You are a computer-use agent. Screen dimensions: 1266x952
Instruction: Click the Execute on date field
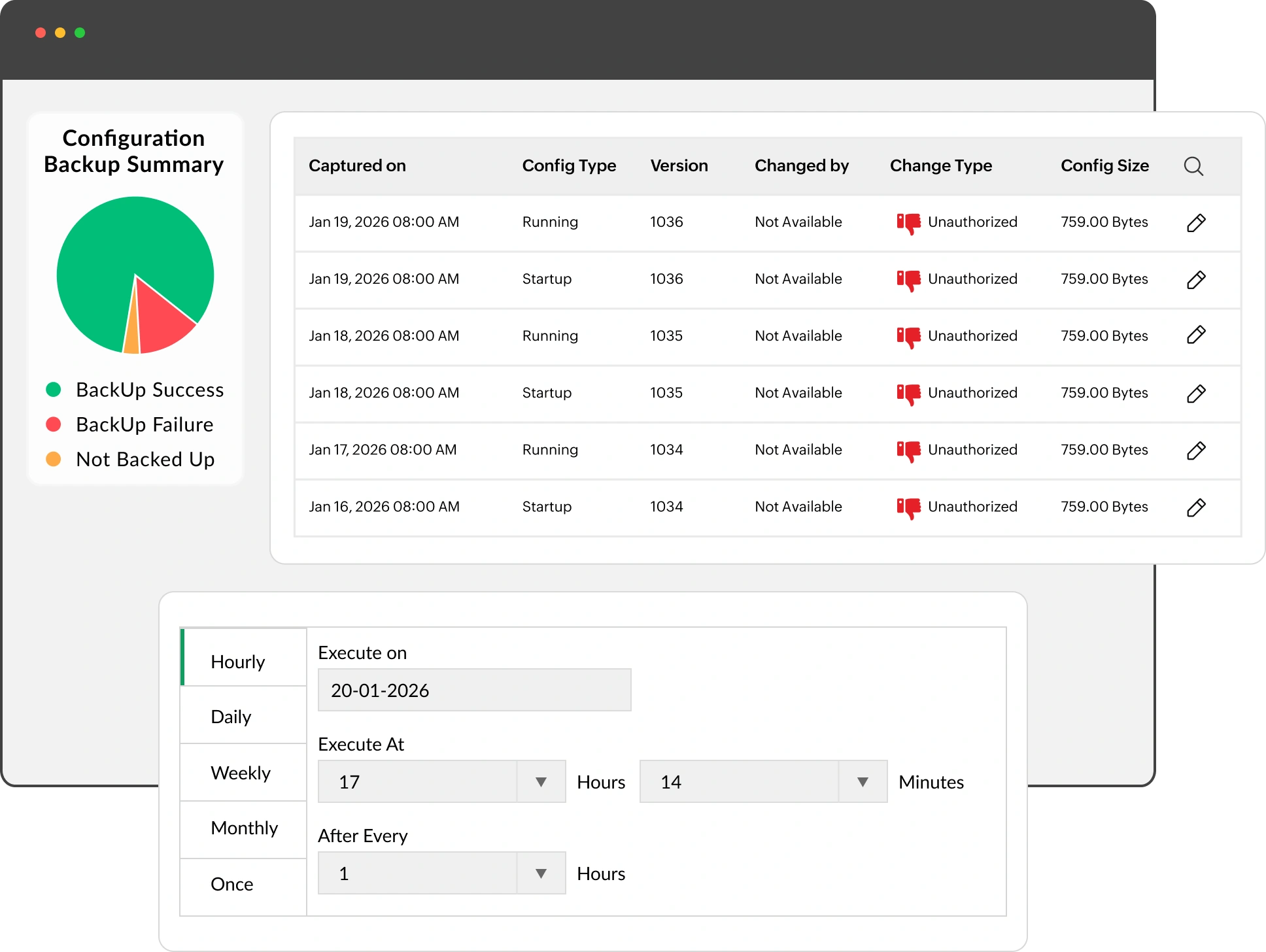pyautogui.click(x=473, y=689)
